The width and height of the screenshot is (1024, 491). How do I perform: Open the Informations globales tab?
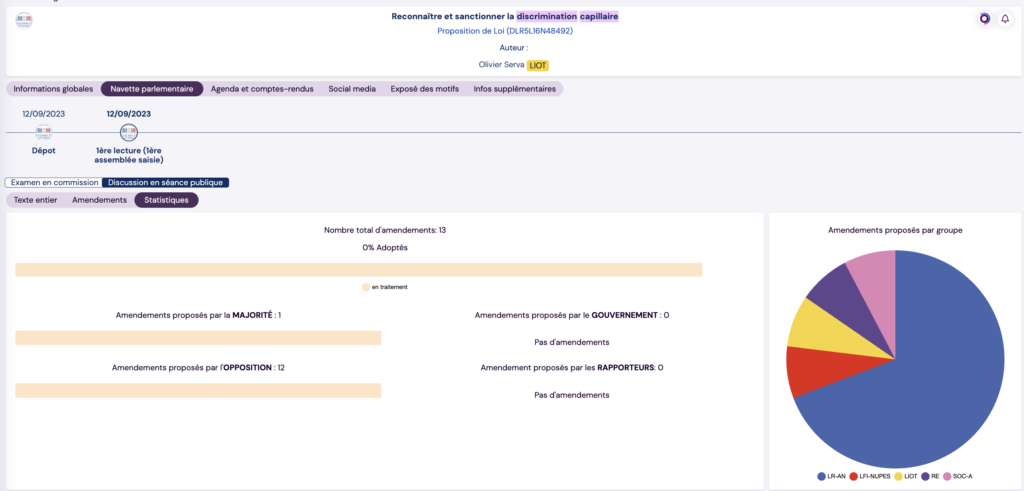click(53, 89)
